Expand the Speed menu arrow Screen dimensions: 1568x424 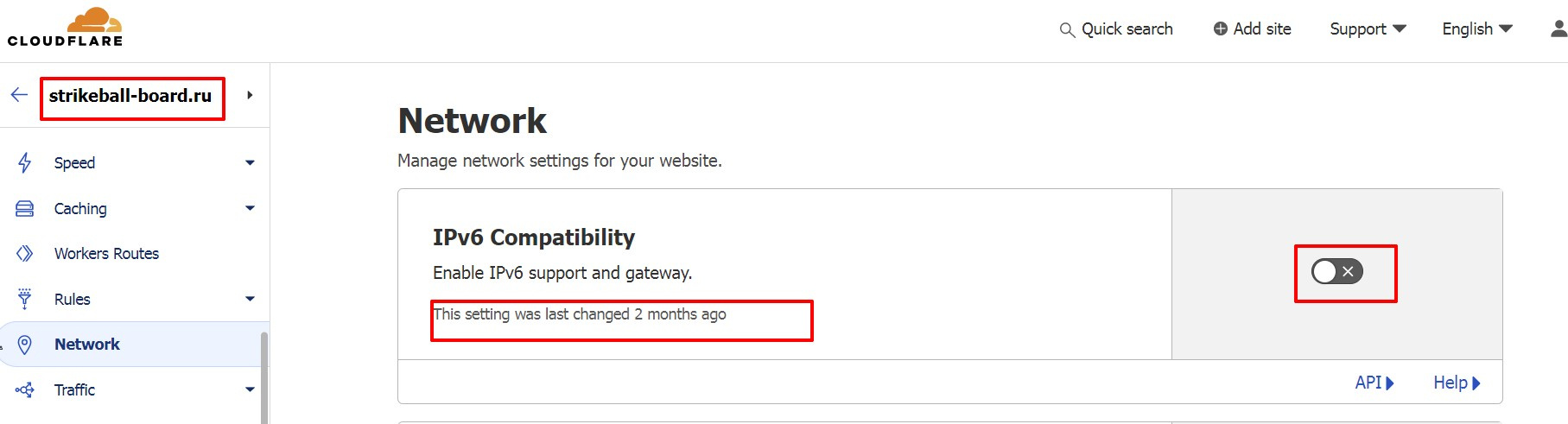pyautogui.click(x=250, y=162)
